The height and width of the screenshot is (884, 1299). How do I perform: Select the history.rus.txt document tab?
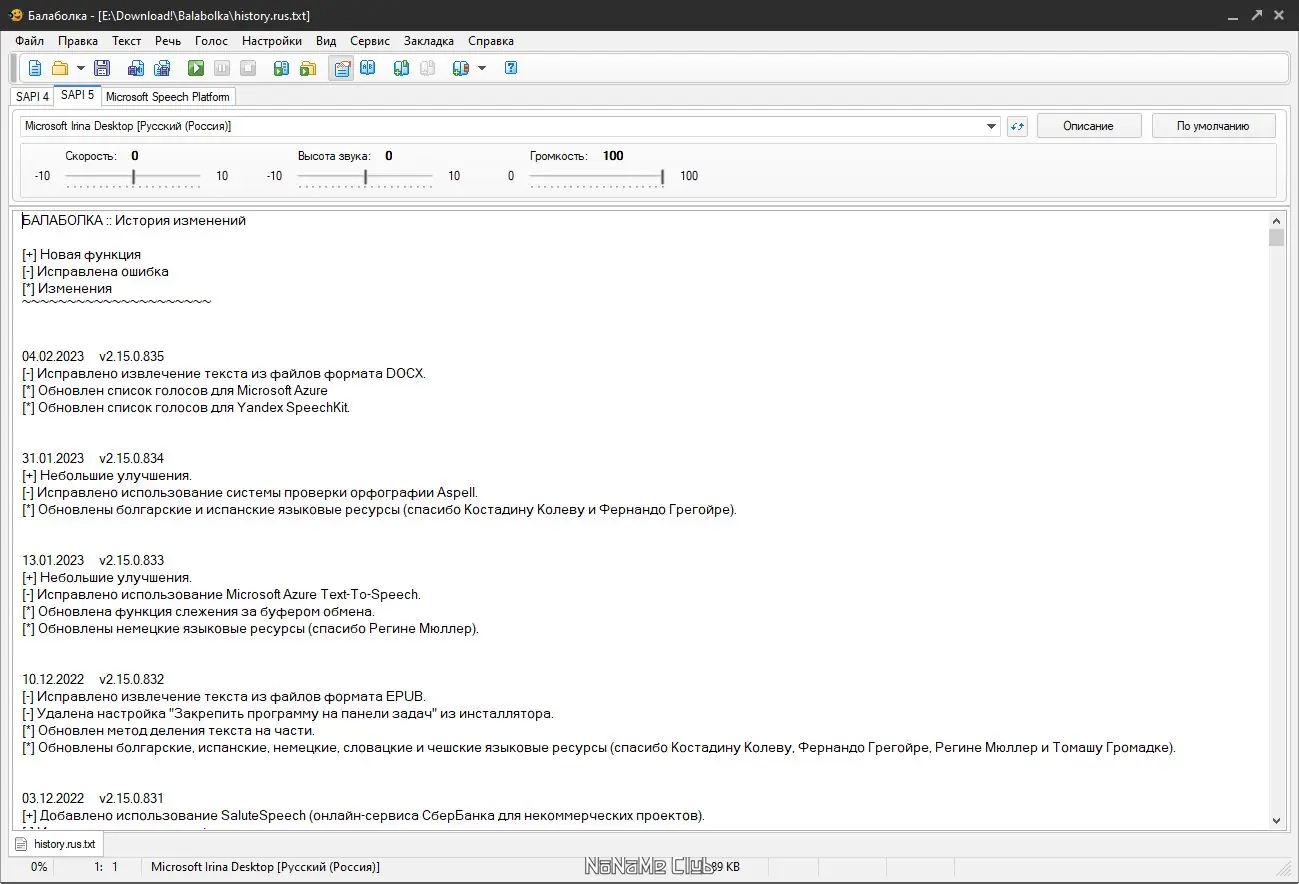[56, 844]
